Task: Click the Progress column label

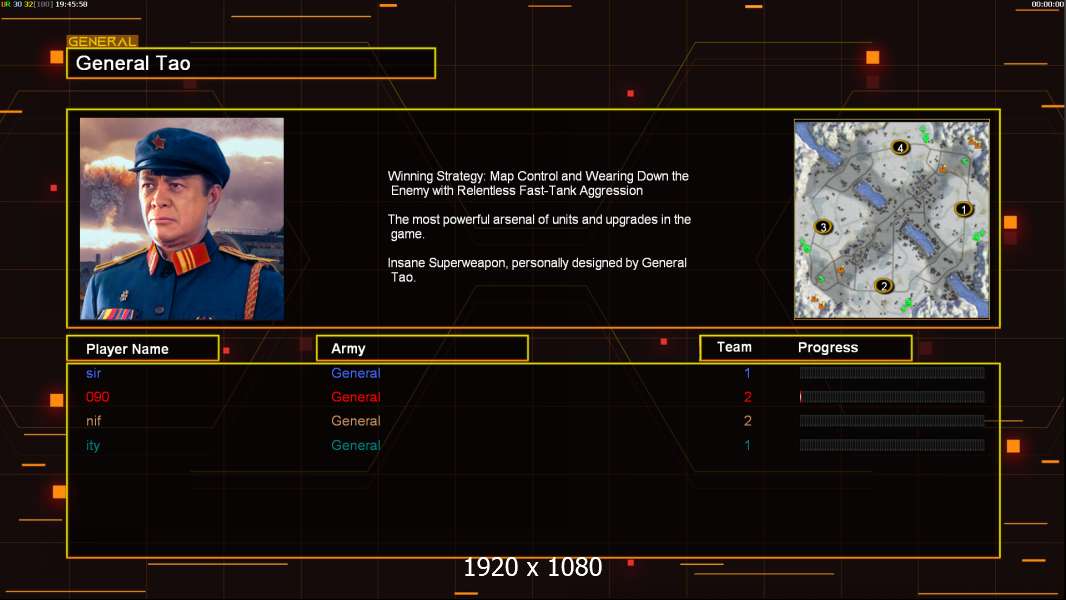Action: click(x=827, y=347)
